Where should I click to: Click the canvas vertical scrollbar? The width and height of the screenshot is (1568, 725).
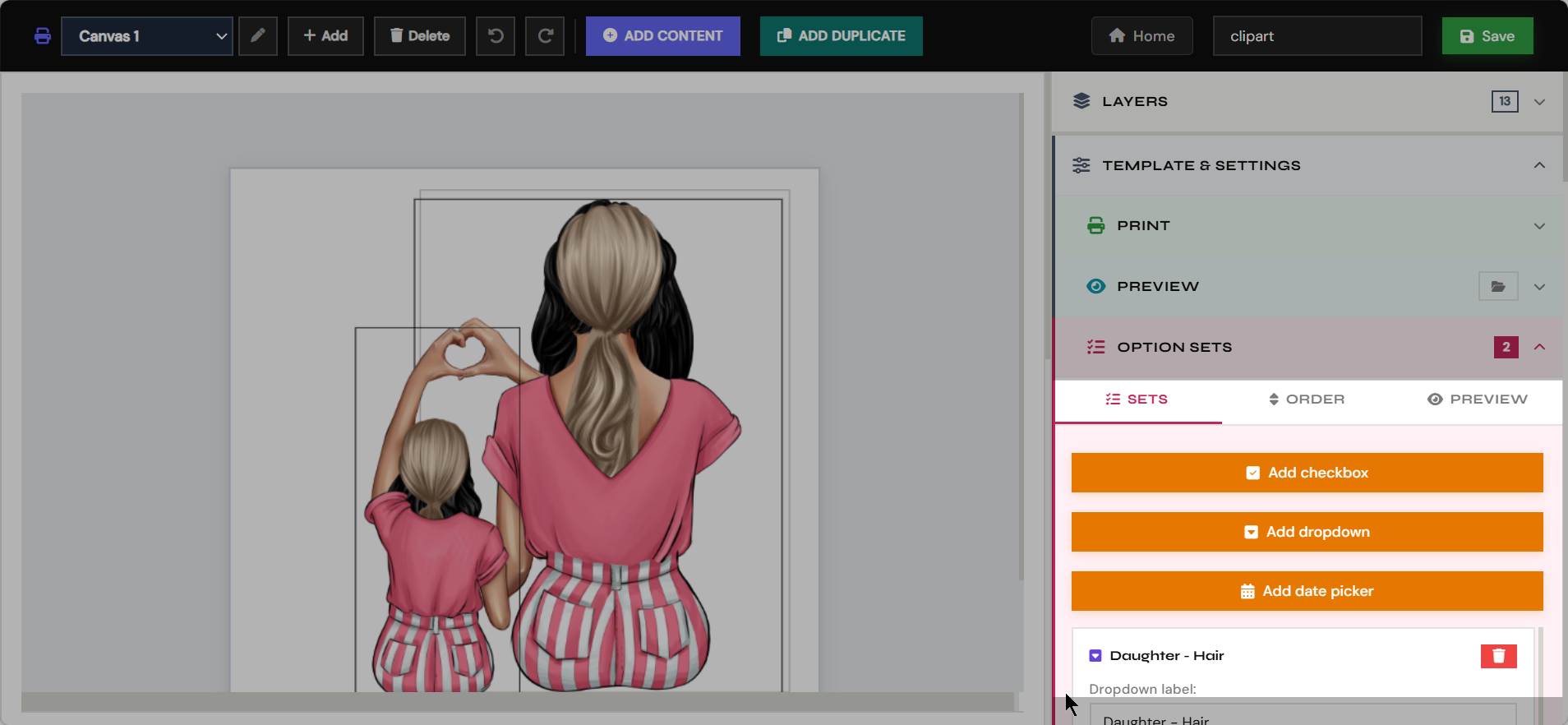(1022, 337)
